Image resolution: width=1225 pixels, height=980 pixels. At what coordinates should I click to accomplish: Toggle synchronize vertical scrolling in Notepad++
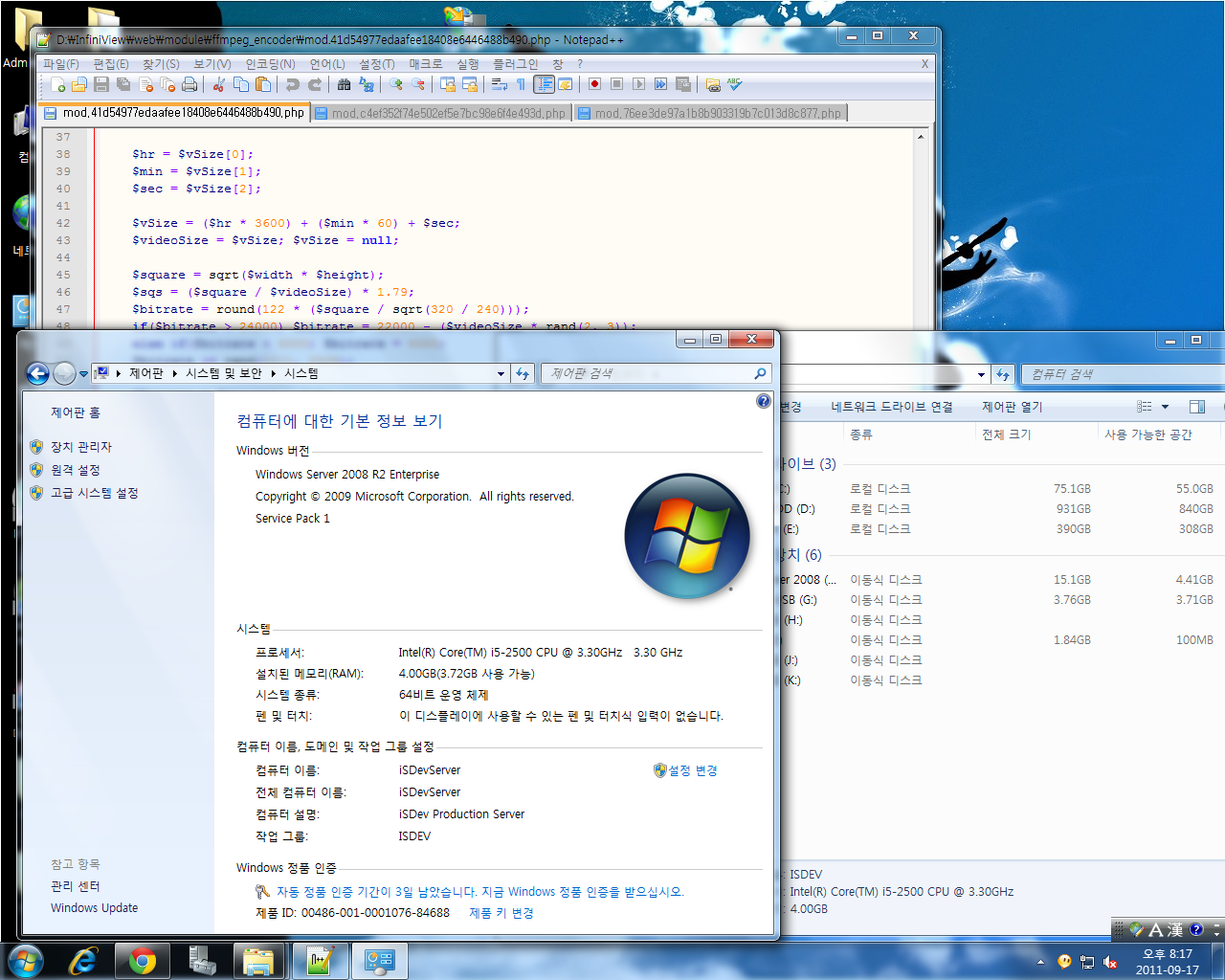pyautogui.click(x=448, y=84)
